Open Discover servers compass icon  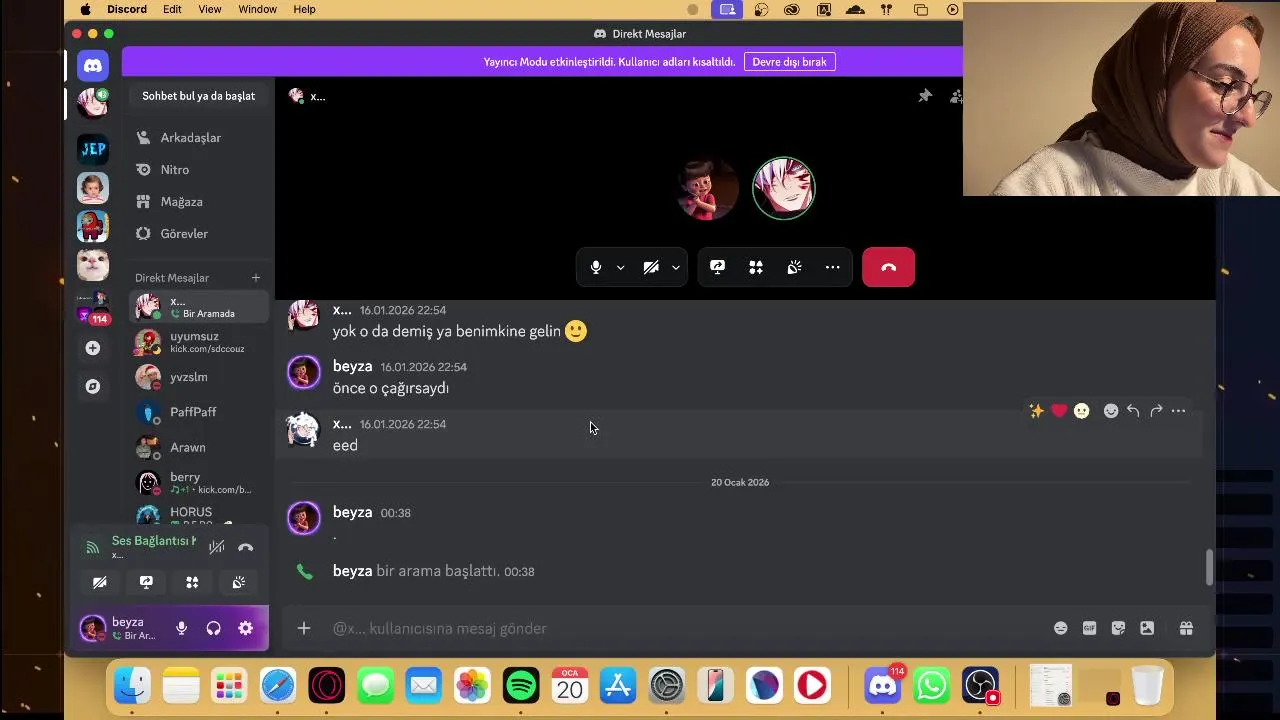[93, 386]
